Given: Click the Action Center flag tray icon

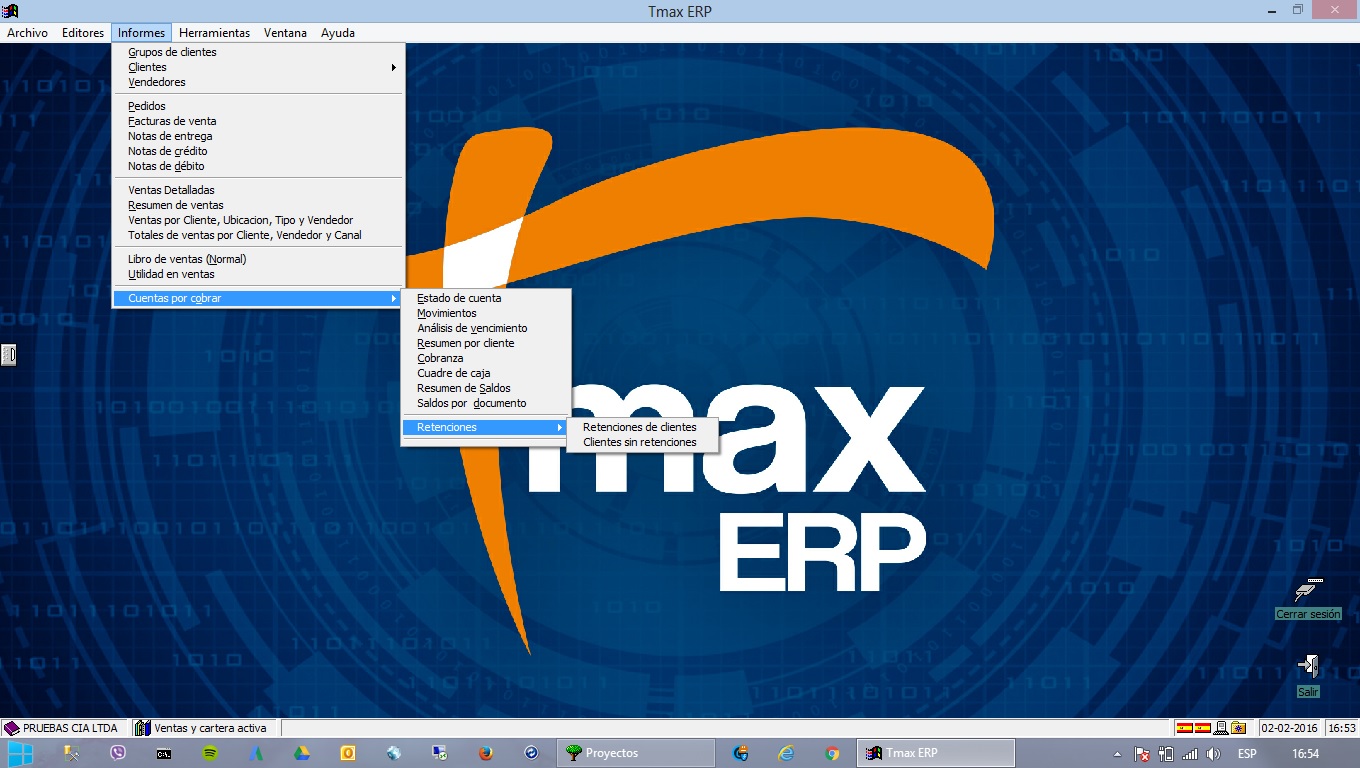Looking at the screenshot, I should click(x=1142, y=753).
